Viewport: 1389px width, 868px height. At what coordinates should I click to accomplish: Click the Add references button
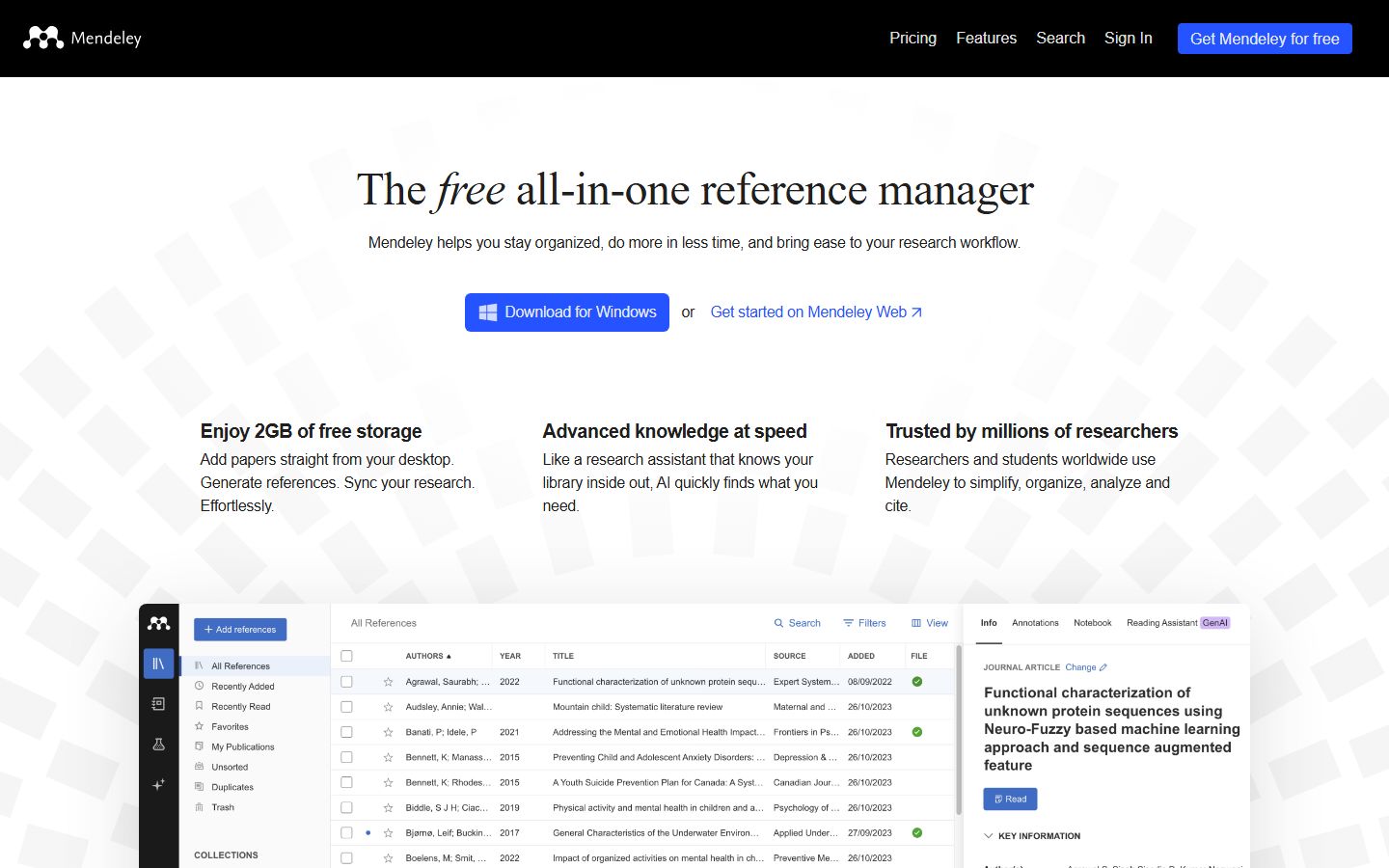pyautogui.click(x=240, y=630)
